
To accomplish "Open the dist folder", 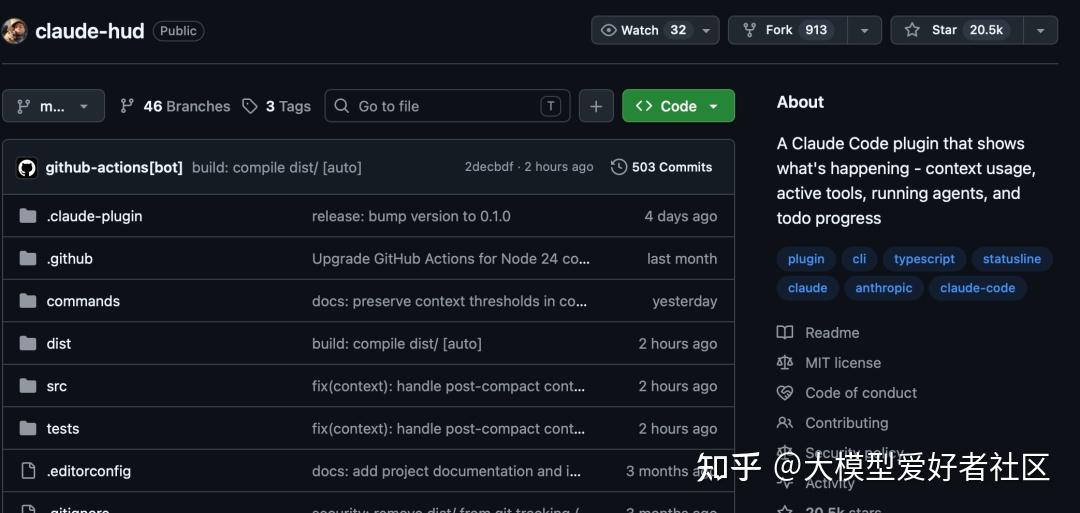I will coord(59,344).
